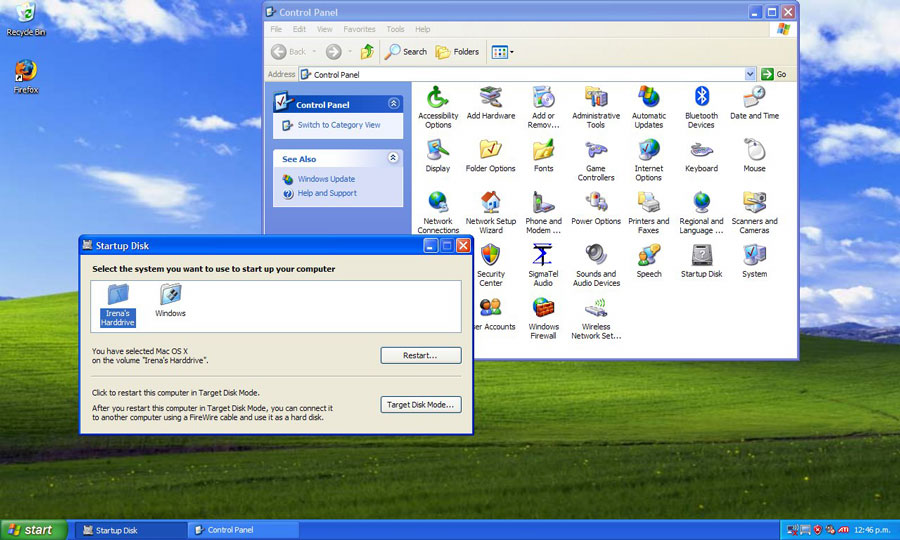Image resolution: width=900 pixels, height=540 pixels.
Task: Open the Display settings icon
Action: click(437, 156)
